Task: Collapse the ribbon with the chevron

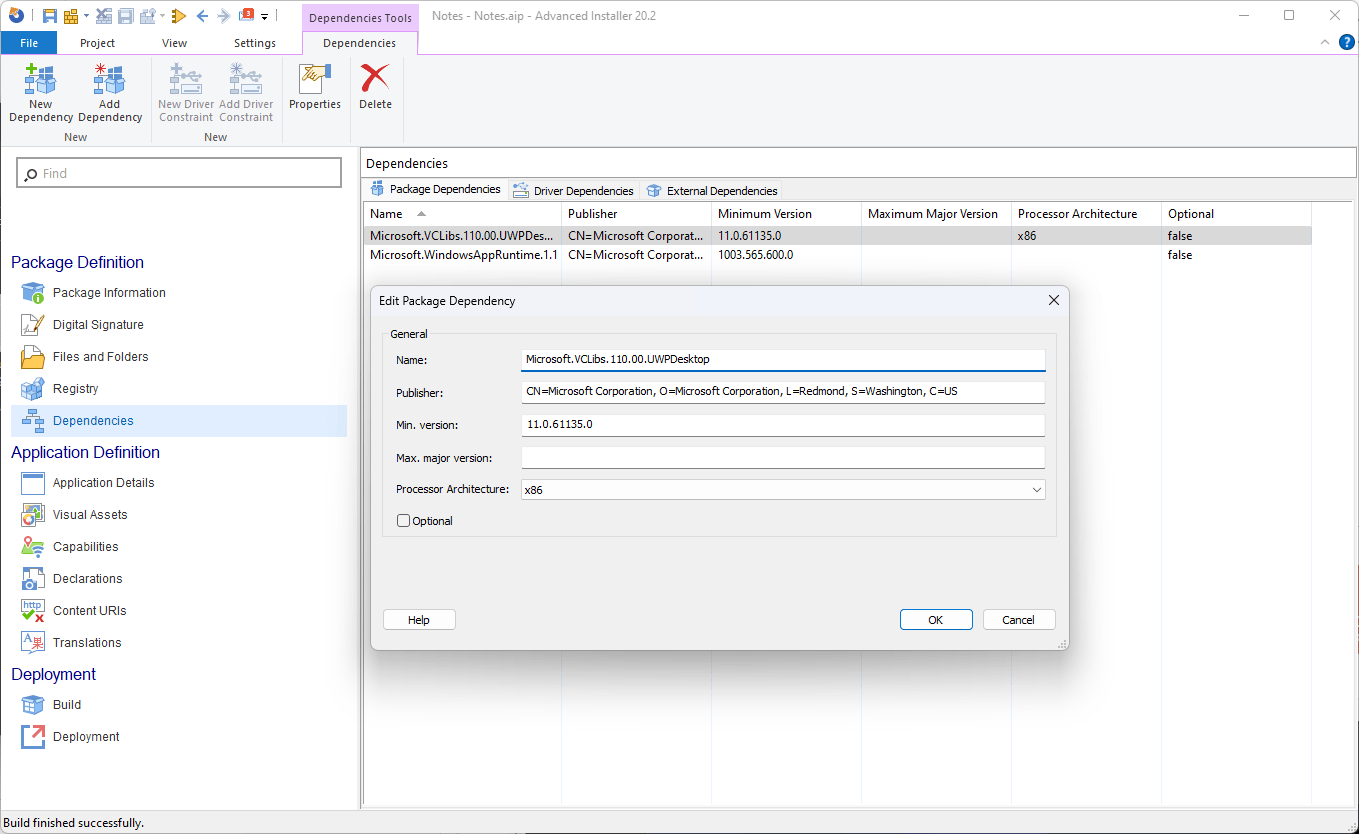Action: (x=1325, y=42)
